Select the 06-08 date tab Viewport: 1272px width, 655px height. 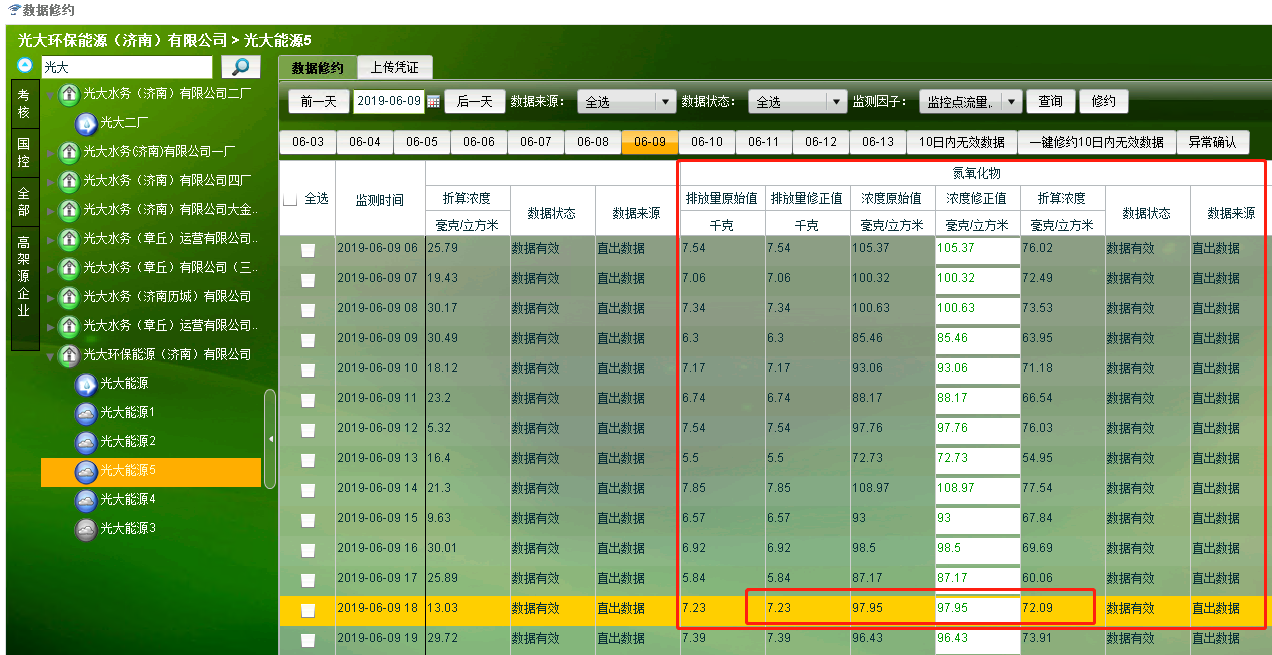tap(593, 142)
